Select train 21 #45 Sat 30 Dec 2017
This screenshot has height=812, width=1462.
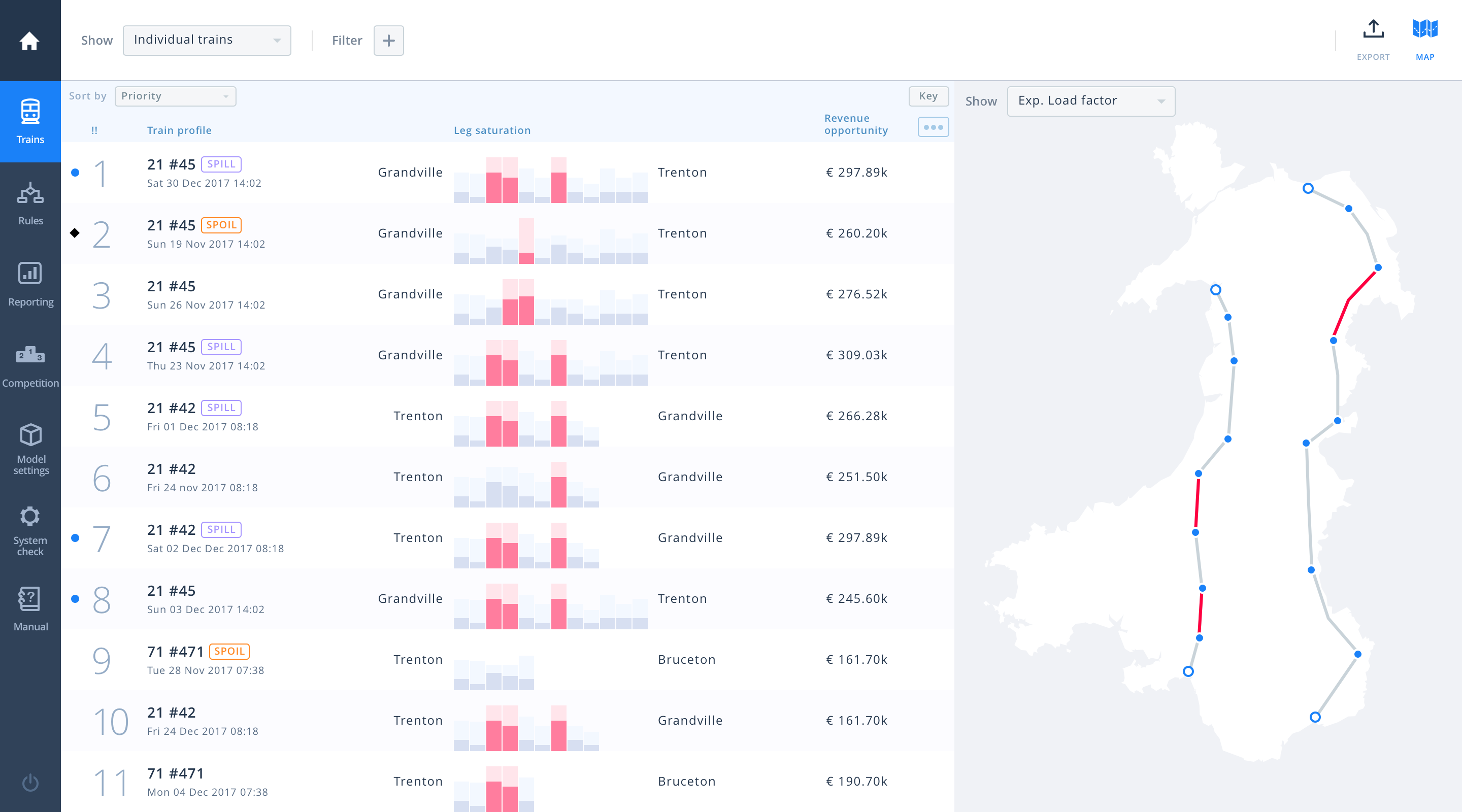[508, 173]
